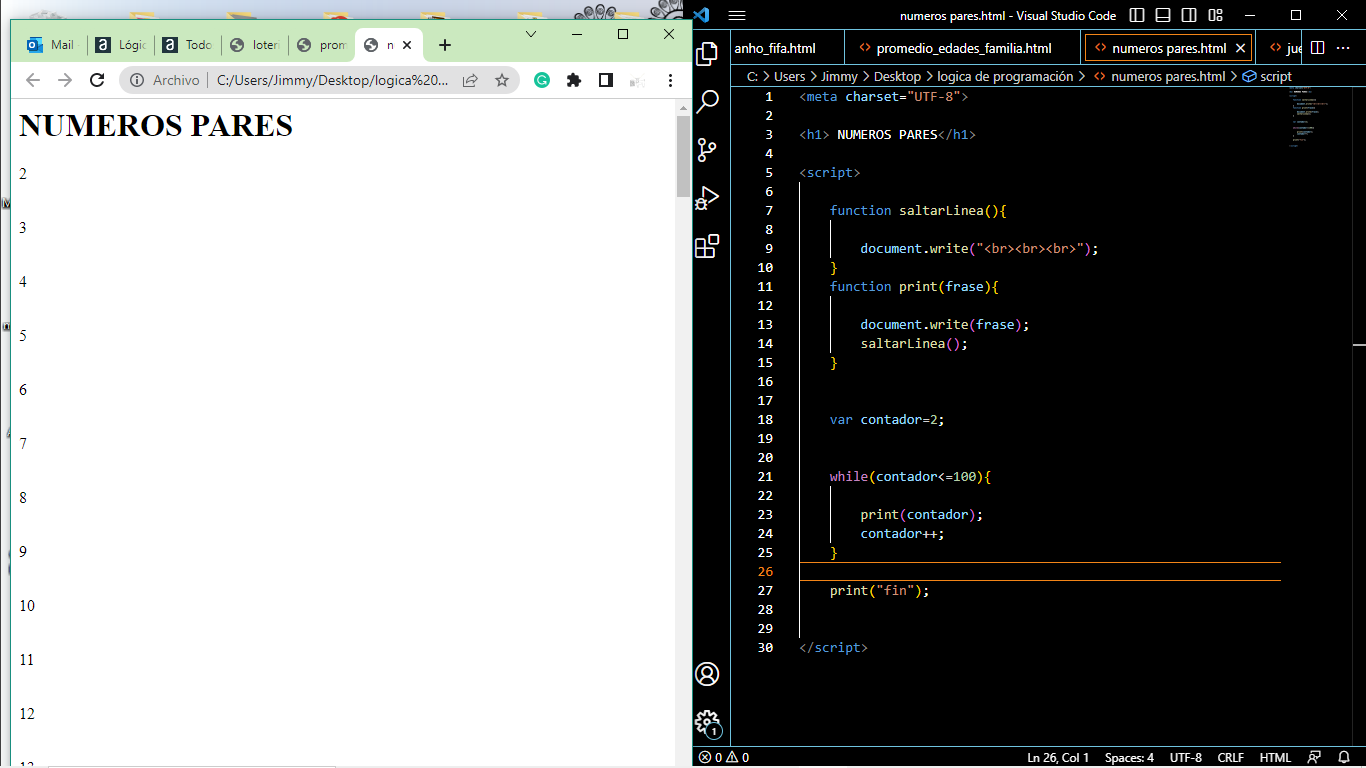Open logica de programación breadcrumb
The width and height of the screenshot is (1366, 768).
pyautogui.click(x=1005, y=76)
